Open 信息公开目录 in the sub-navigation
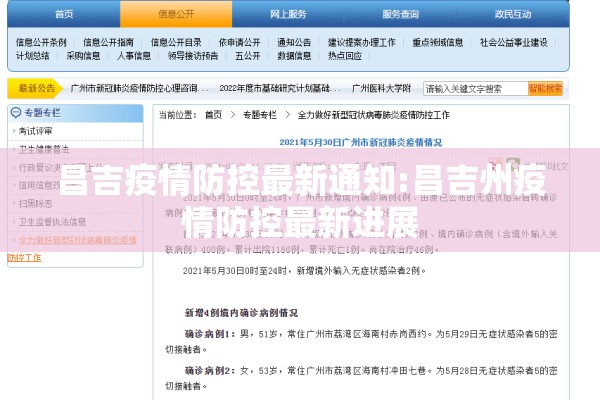 pyautogui.click(x=176, y=42)
